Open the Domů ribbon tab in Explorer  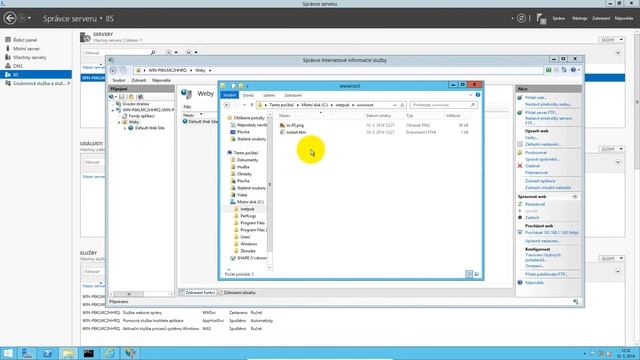[248, 95]
